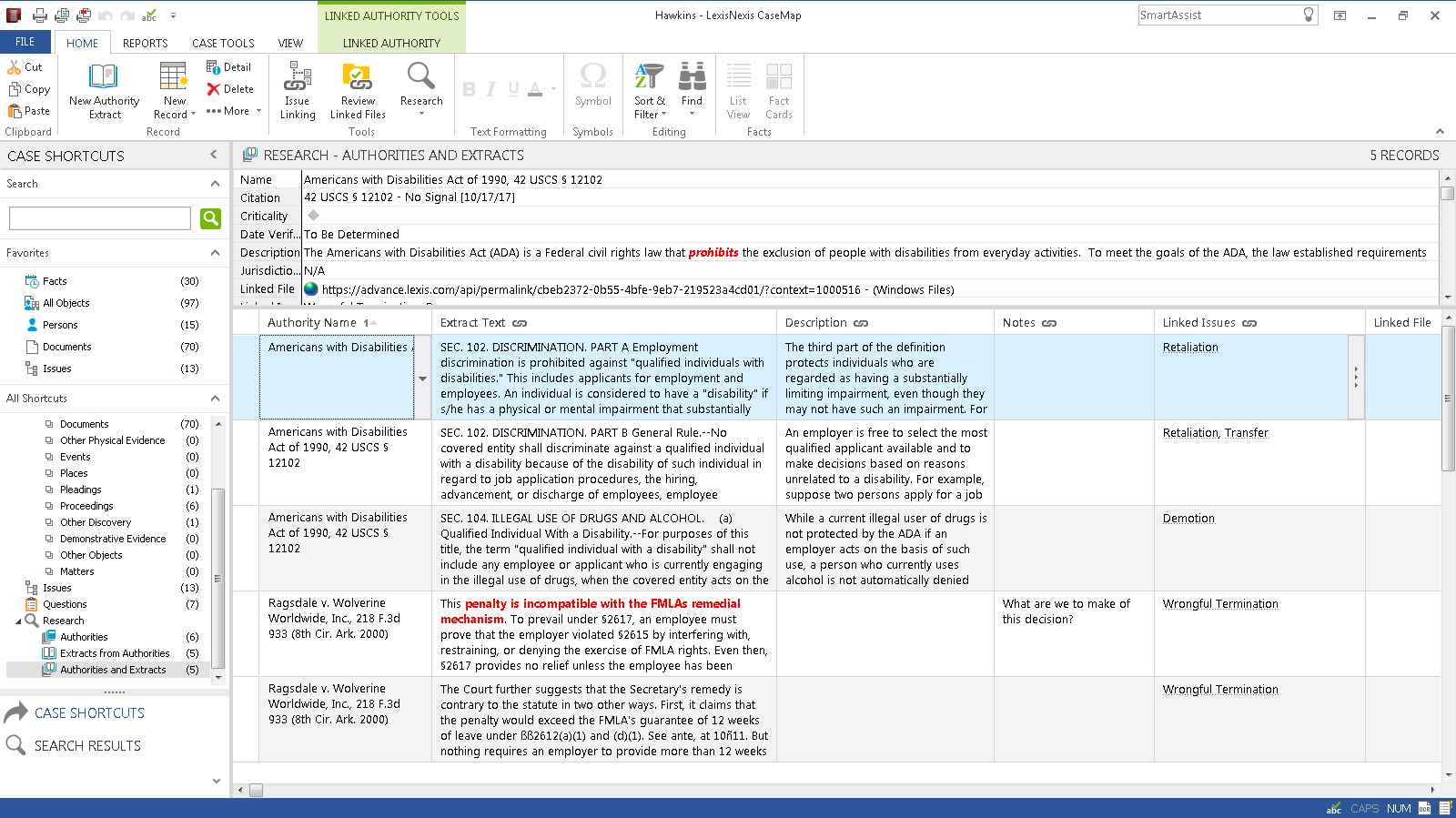This screenshot has width=1456, height=818.
Task: Switch to the CASE TOOLS tab
Action: (223, 43)
